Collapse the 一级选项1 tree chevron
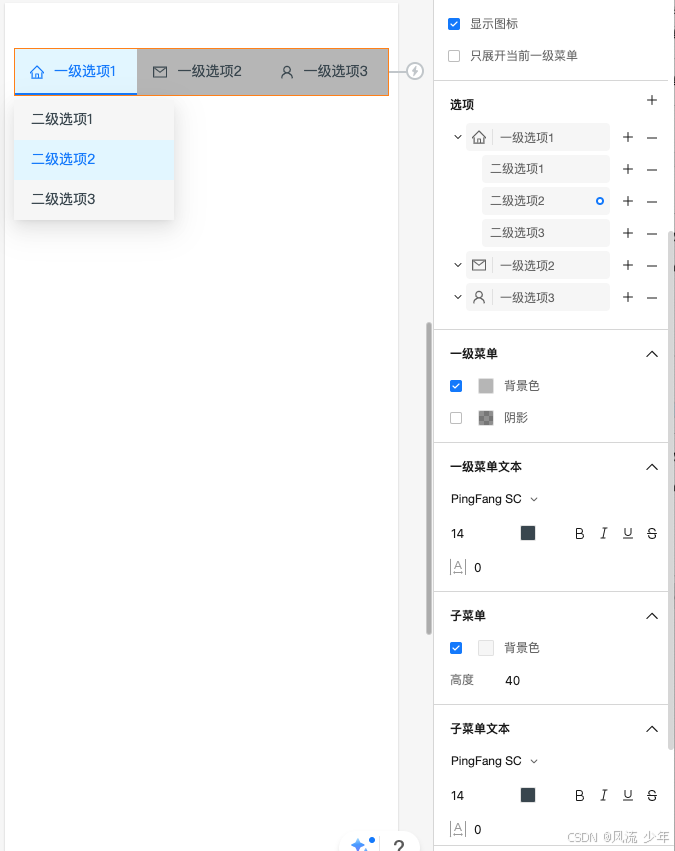The width and height of the screenshot is (675, 851). pos(457,137)
